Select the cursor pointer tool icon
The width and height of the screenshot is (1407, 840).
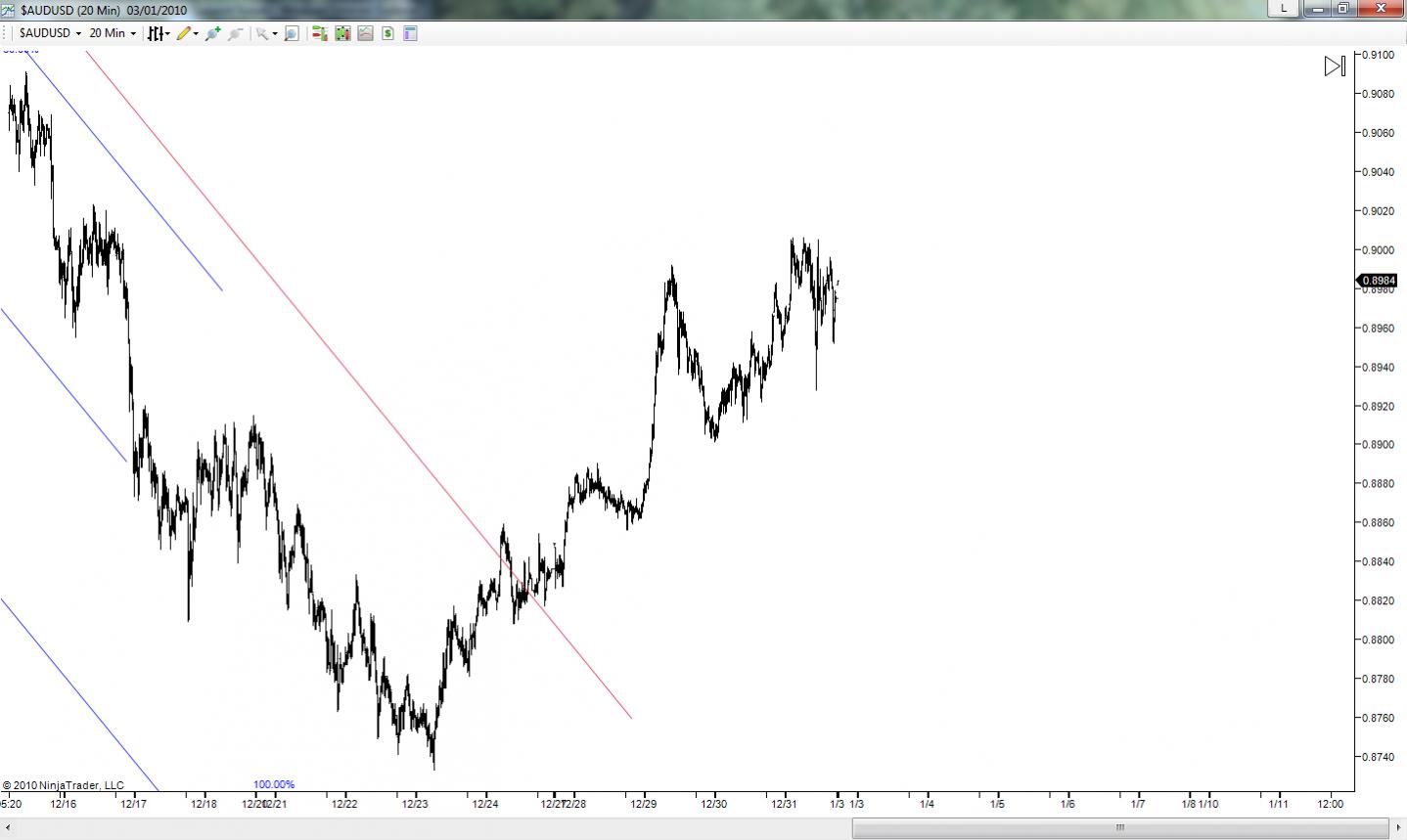261,33
